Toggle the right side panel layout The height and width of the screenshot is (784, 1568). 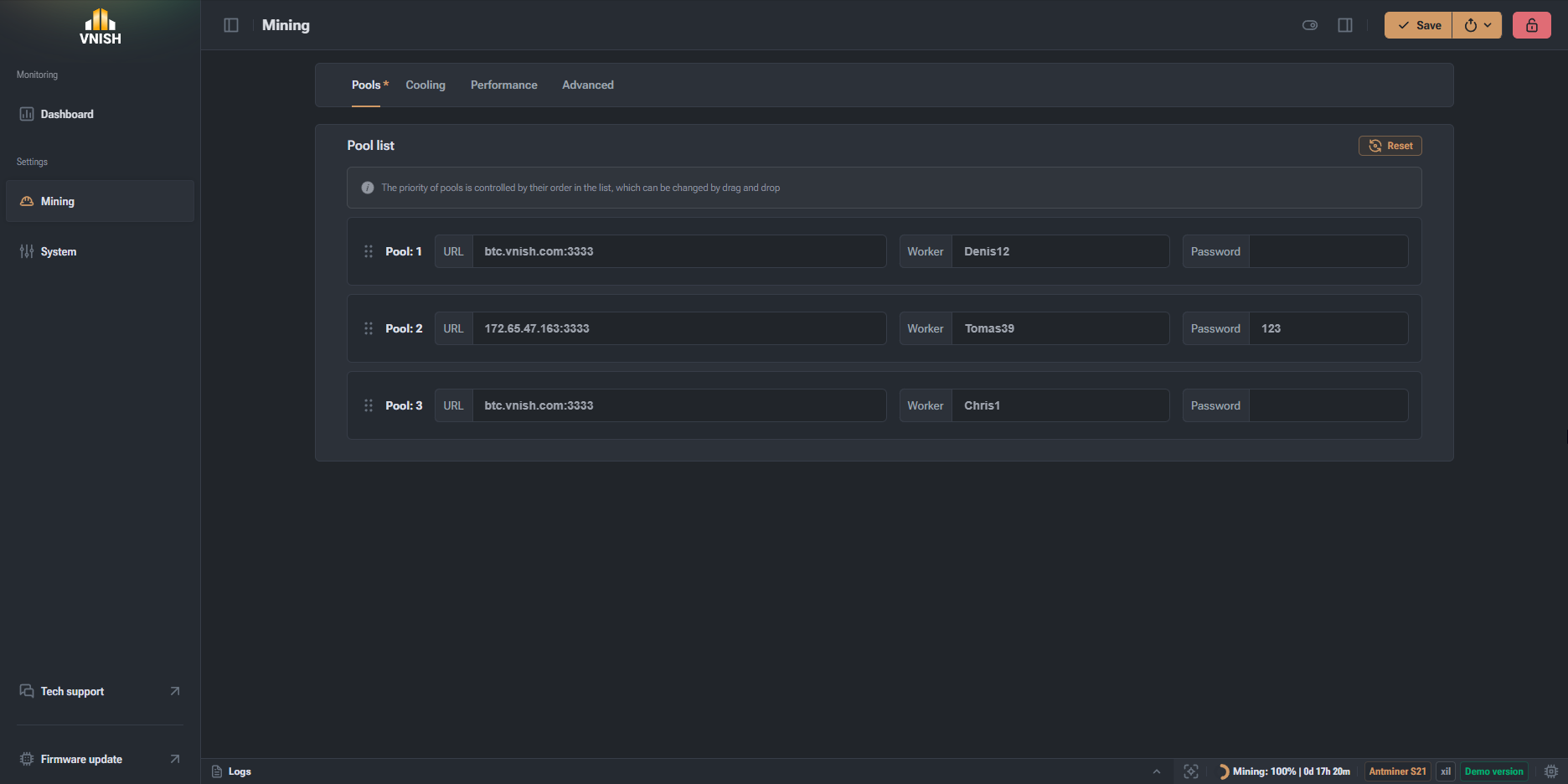coord(1345,25)
